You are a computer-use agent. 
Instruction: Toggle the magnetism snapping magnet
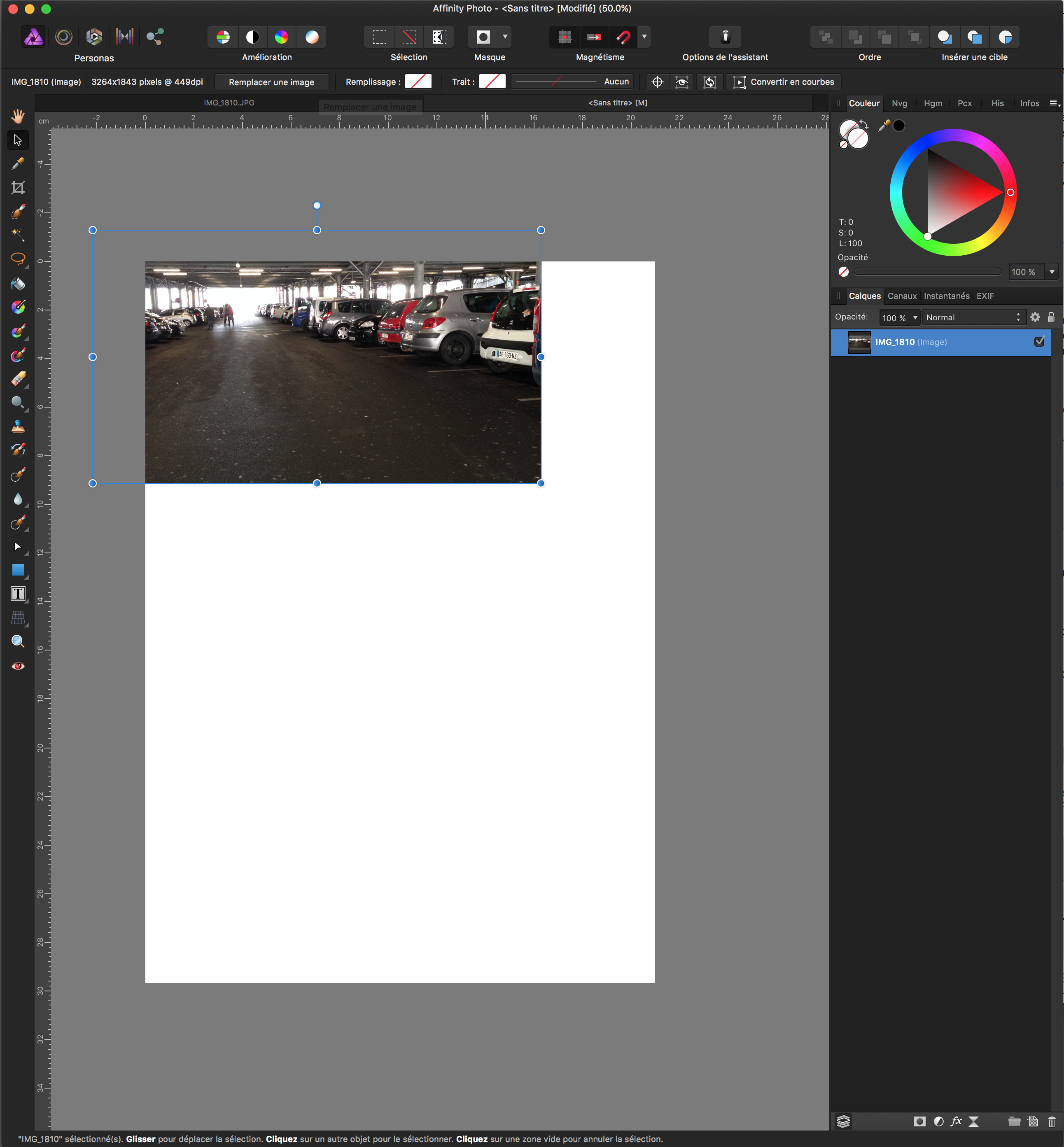[x=623, y=37]
